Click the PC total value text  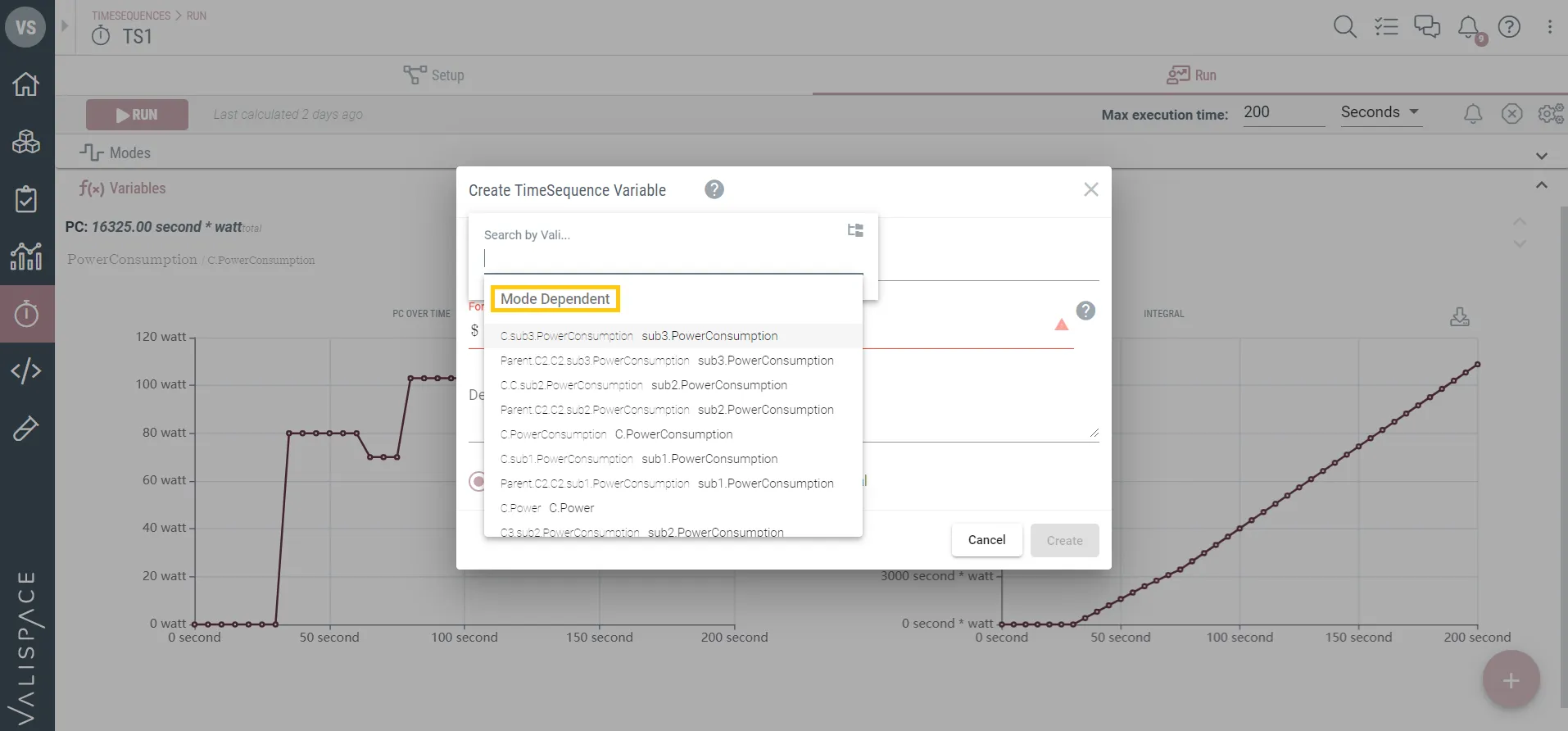(164, 227)
